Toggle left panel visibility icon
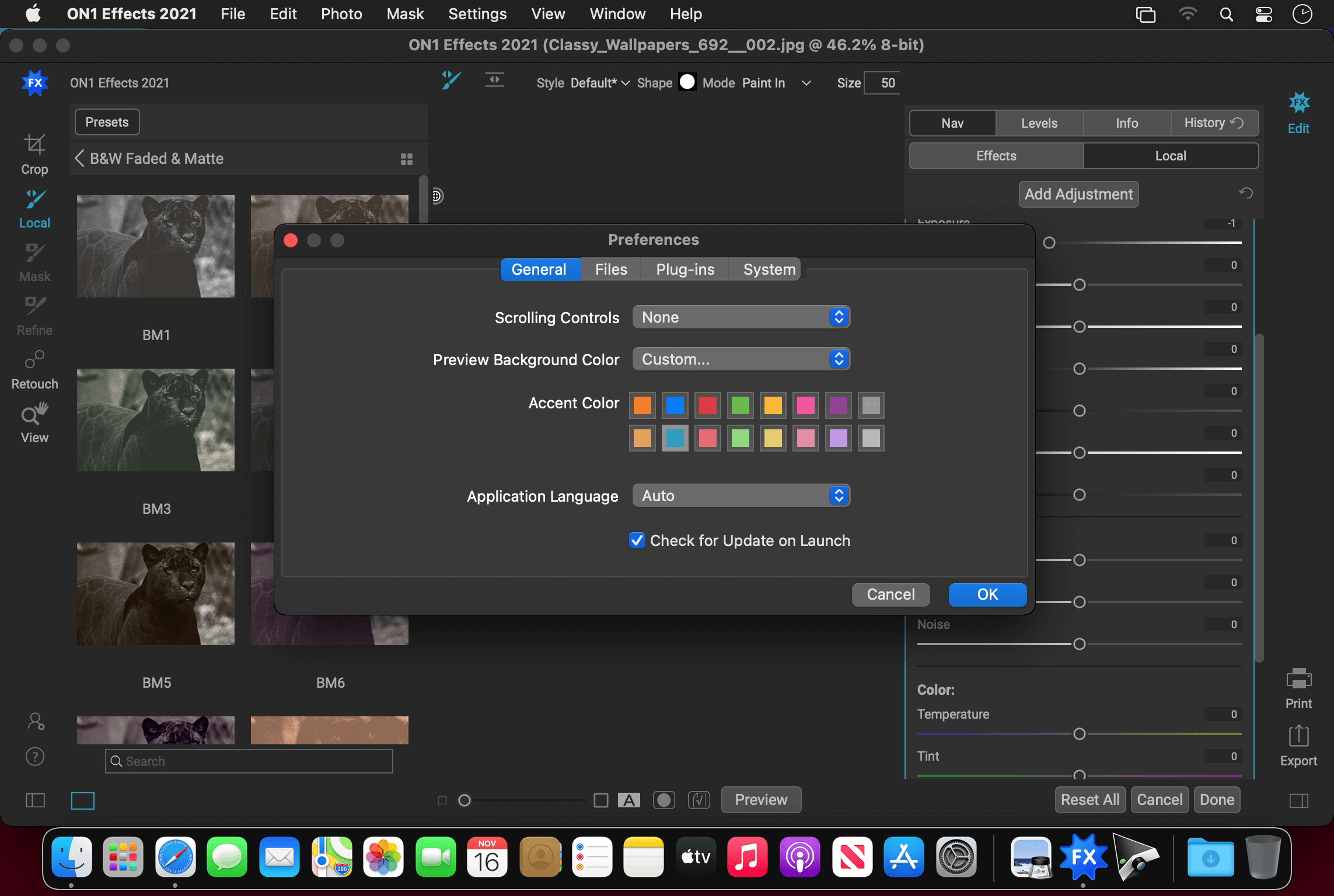The image size is (1334, 896). [36, 800]
